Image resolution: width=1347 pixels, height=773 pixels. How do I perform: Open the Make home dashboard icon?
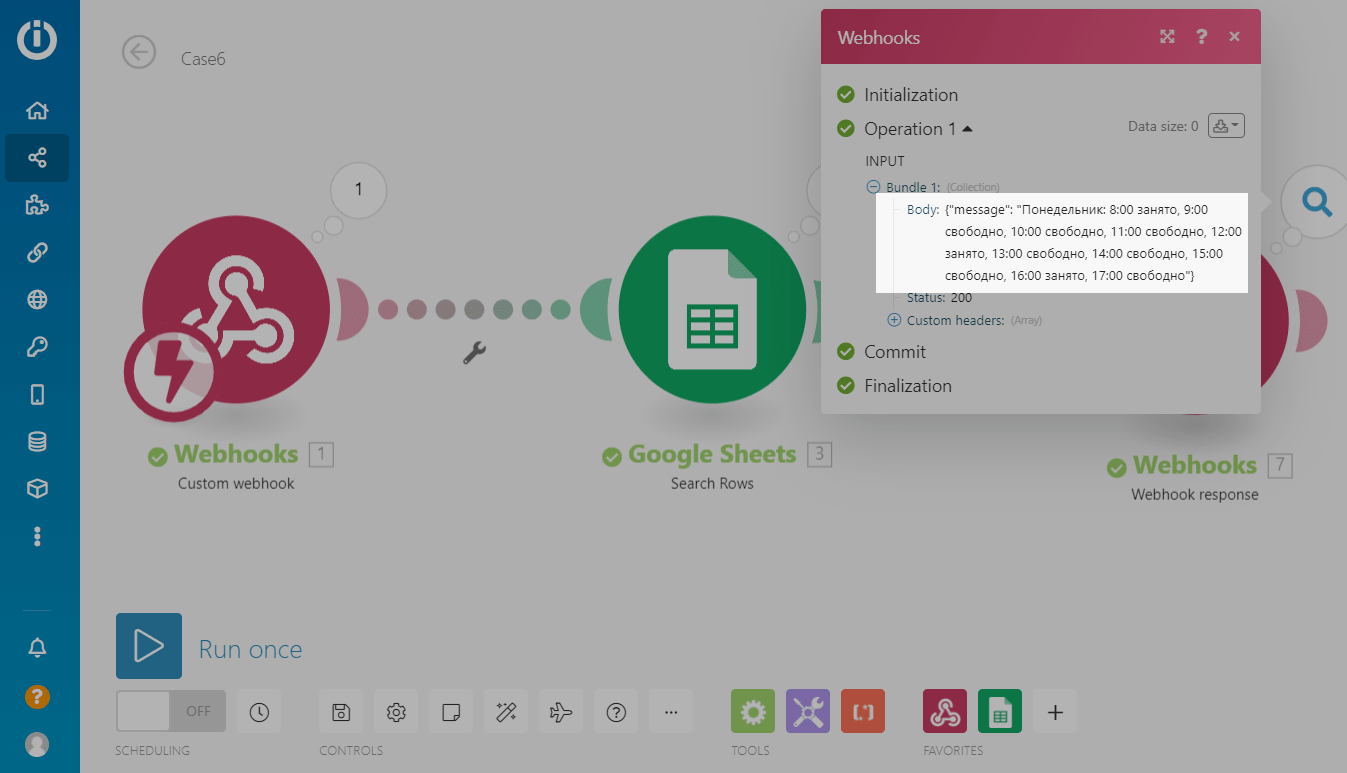[x=37, y=111]
